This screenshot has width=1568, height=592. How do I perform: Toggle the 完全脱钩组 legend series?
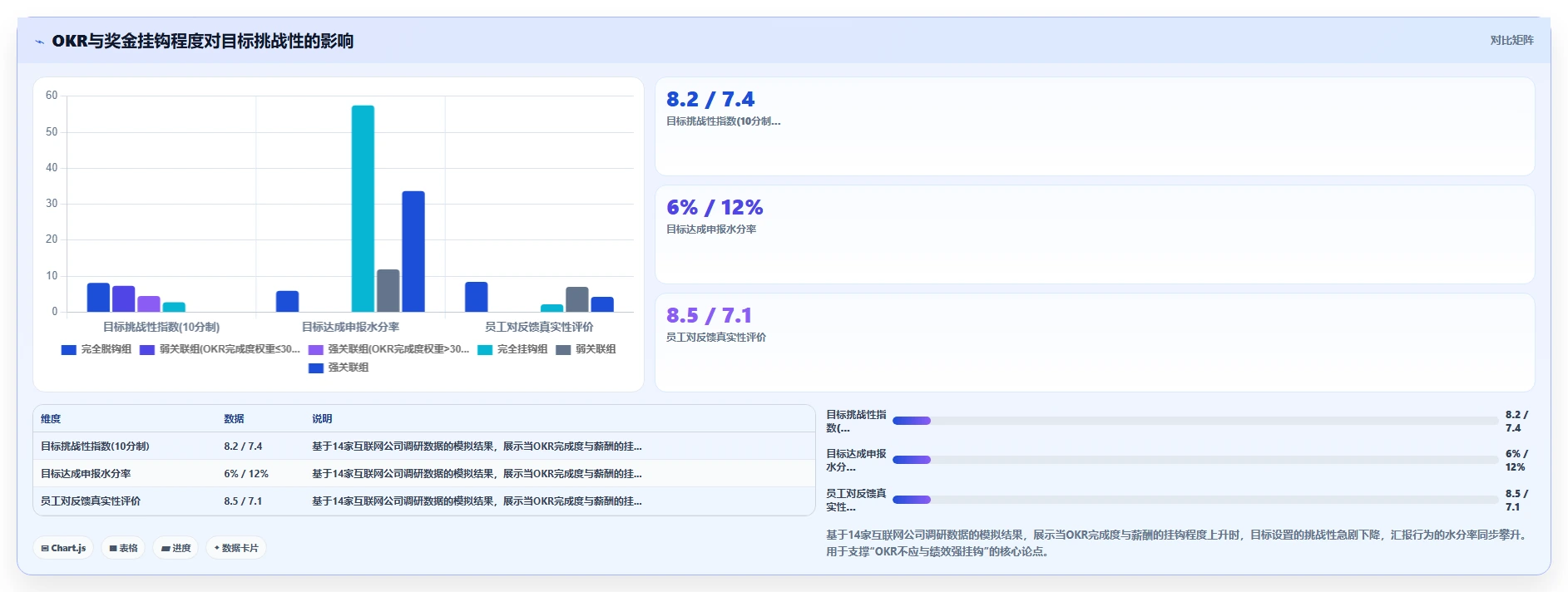point(96,349)
